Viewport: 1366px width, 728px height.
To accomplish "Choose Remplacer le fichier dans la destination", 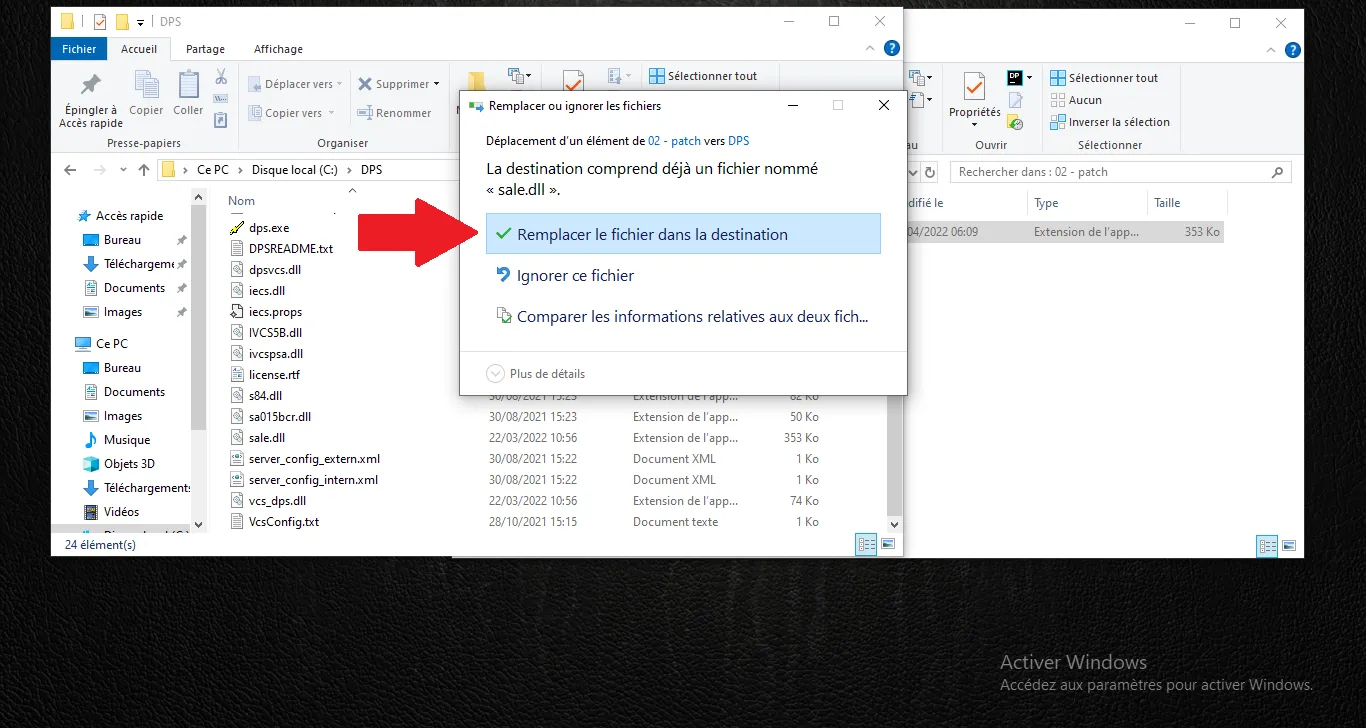I will (652, 235).
